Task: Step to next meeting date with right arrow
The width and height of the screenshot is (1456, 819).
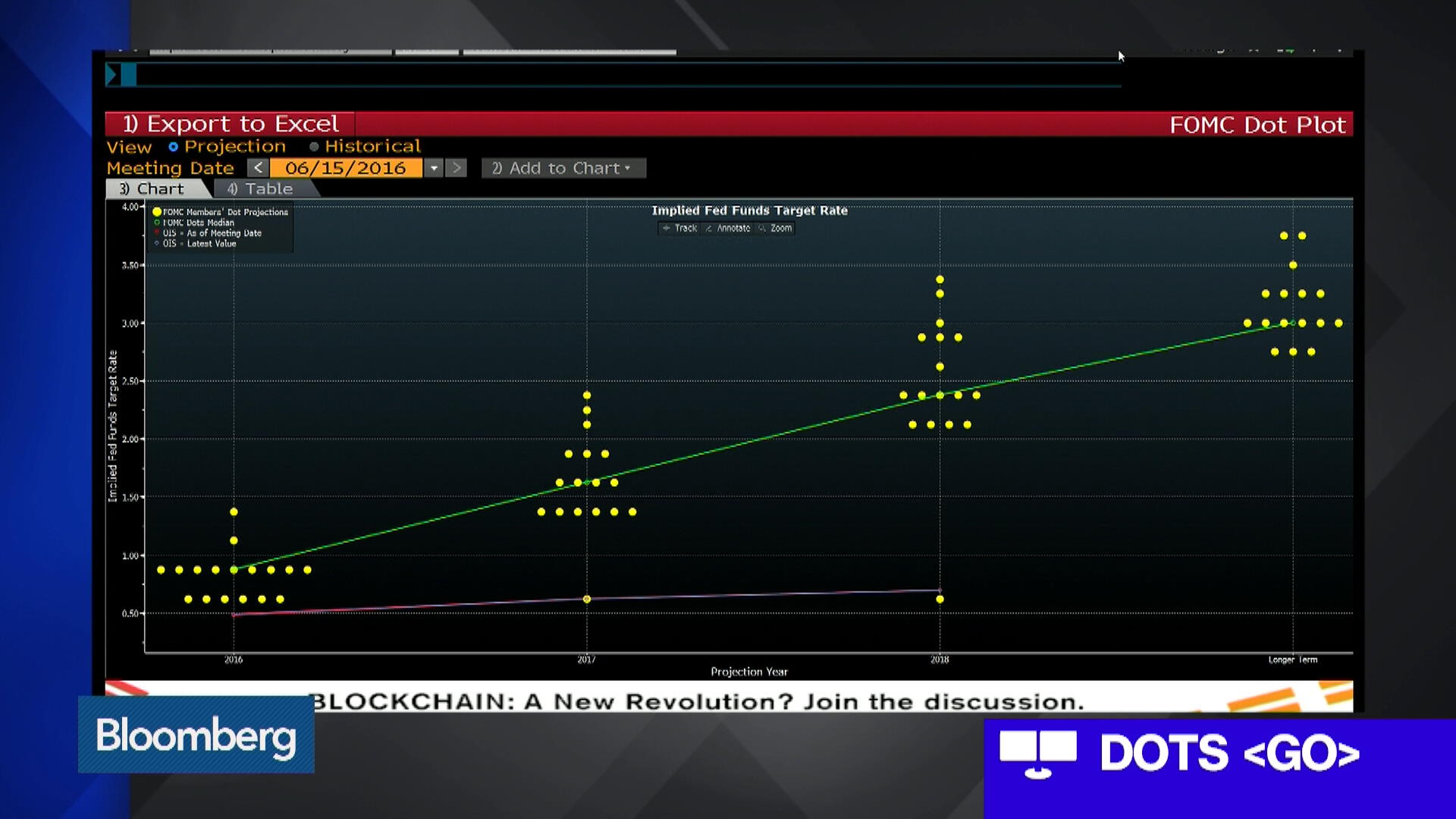Action: click(456, 168)
